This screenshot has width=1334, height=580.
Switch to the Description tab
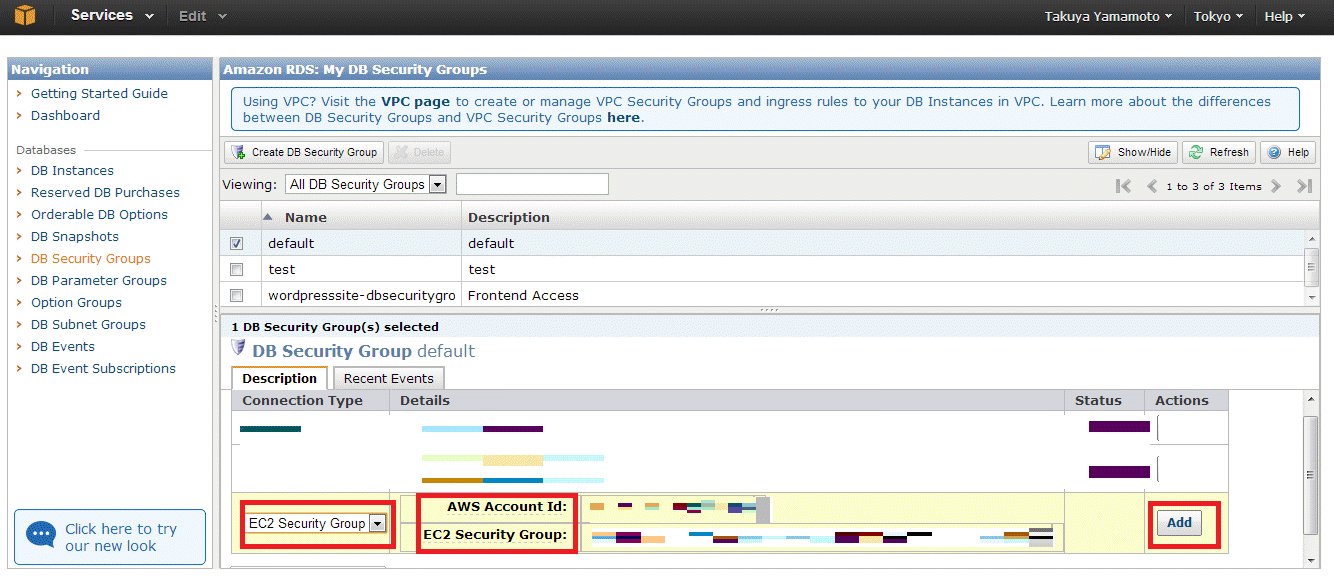pyautogui.click(x=279, y=379)
